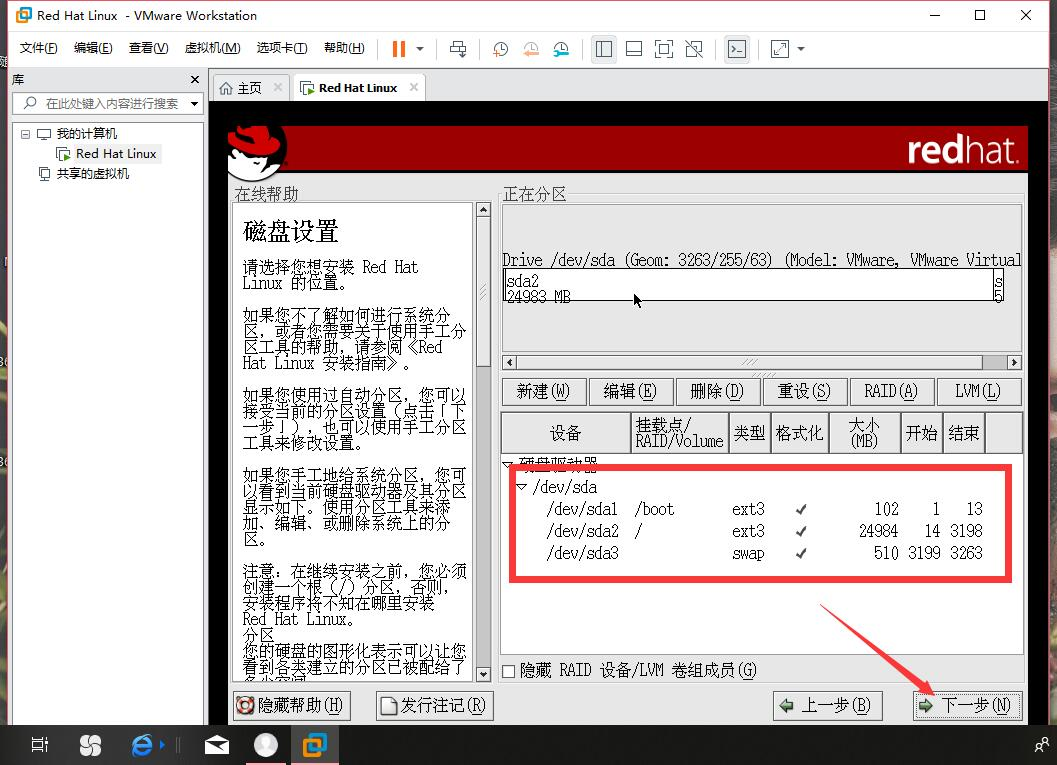Pause the virtual machine
This screenshot has width=1057, height=765.
[x=398, y=49]
